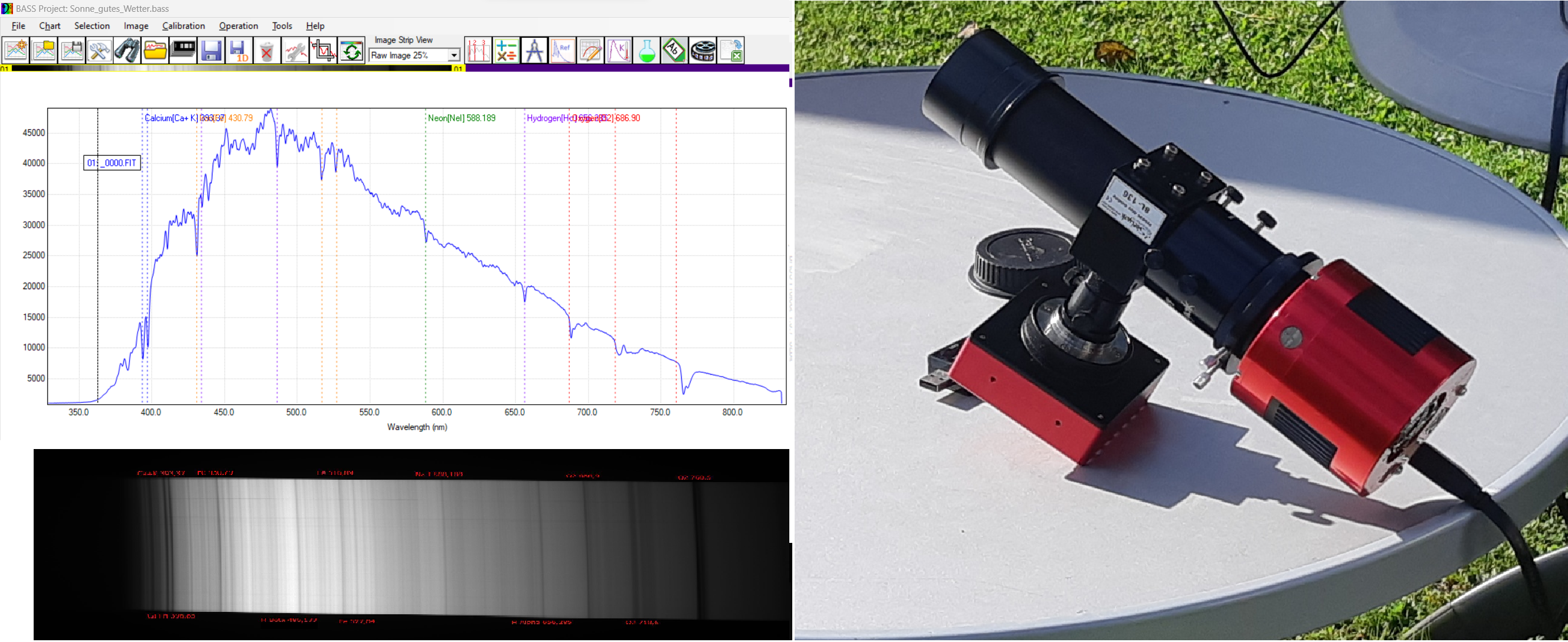Open the Image menu
1568x642 pixels.
point(136,25)
